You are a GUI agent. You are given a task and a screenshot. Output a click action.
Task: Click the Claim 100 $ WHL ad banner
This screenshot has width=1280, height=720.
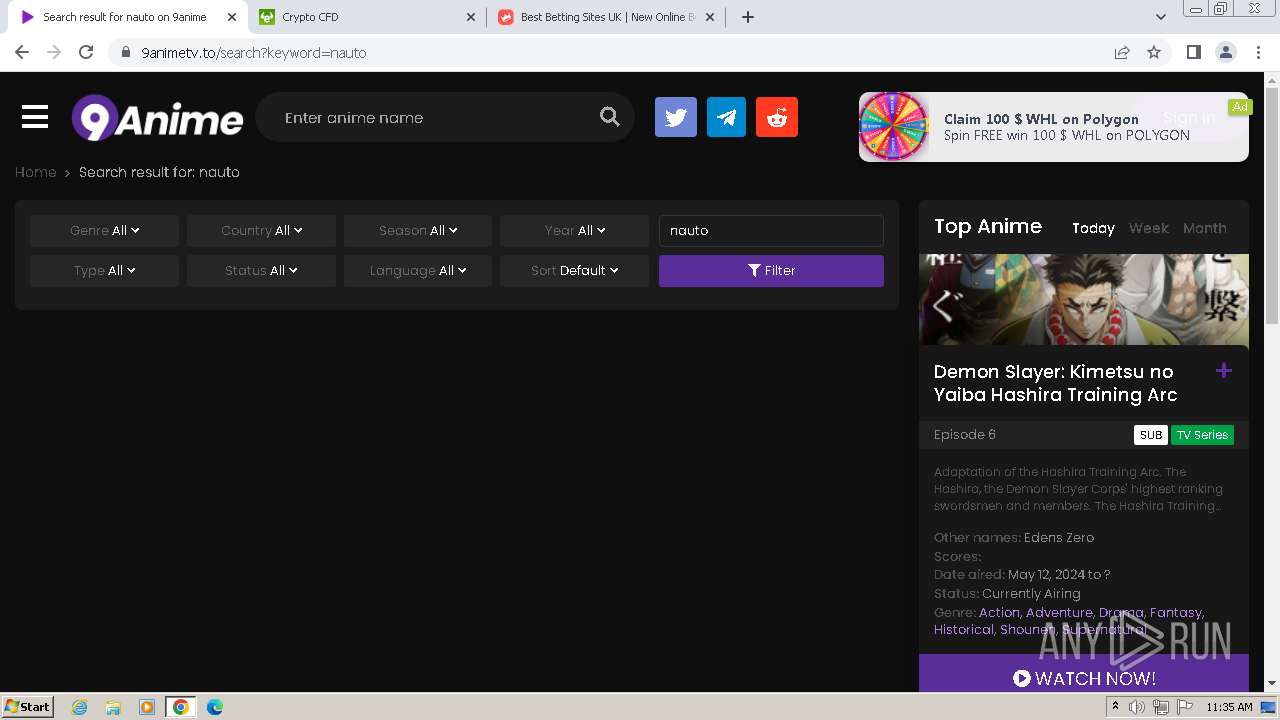1054,127
